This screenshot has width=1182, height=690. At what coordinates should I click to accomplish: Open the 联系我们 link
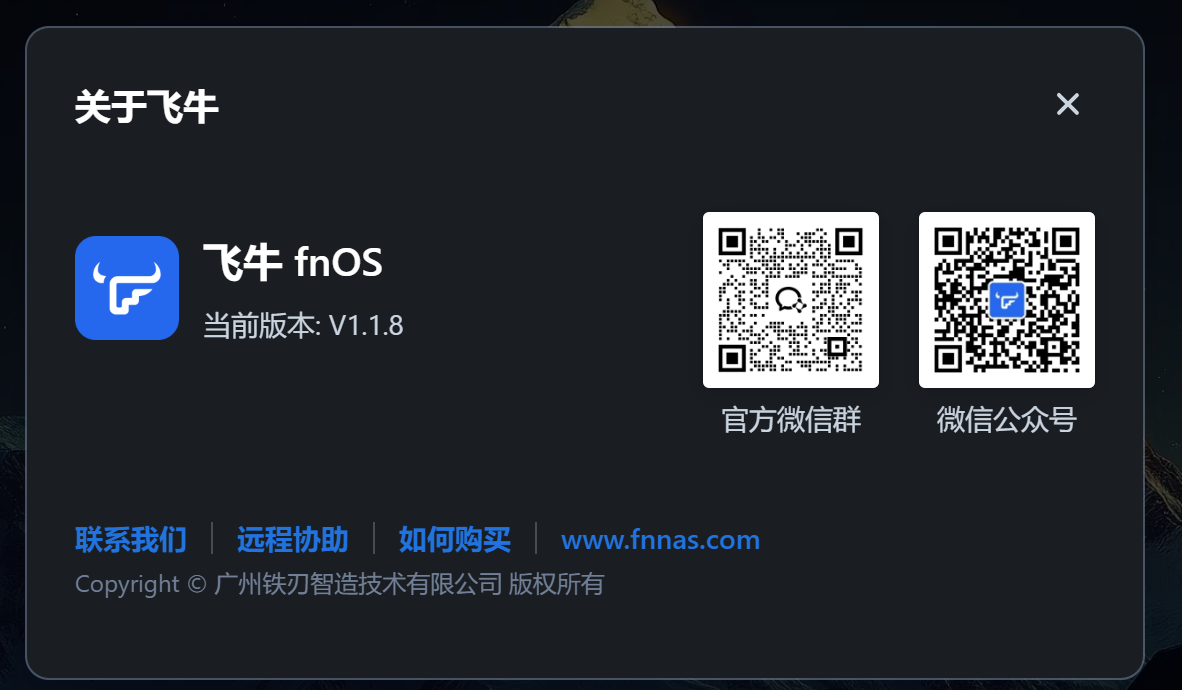(x=130, y=540)
